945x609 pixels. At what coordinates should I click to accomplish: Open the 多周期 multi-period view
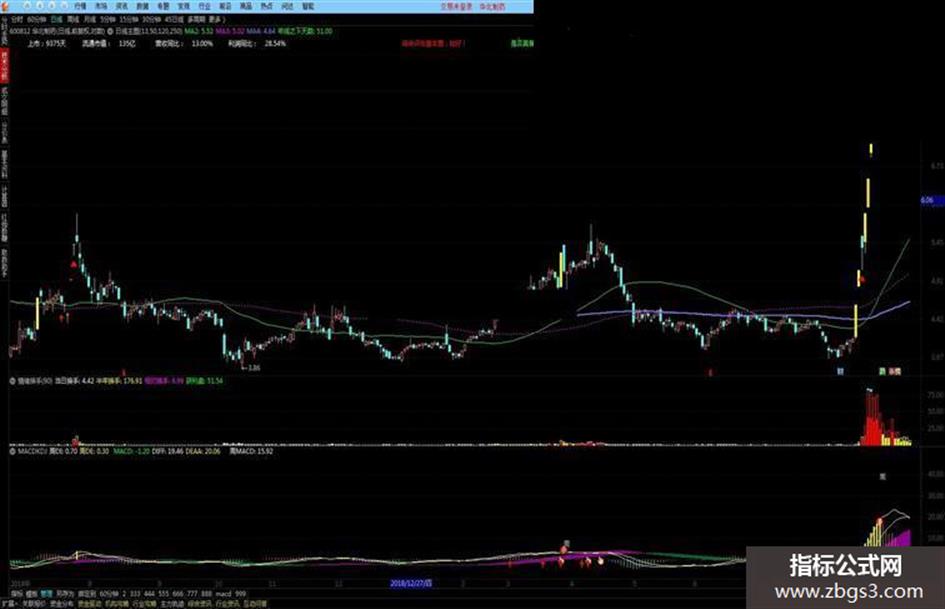(196, 19)
